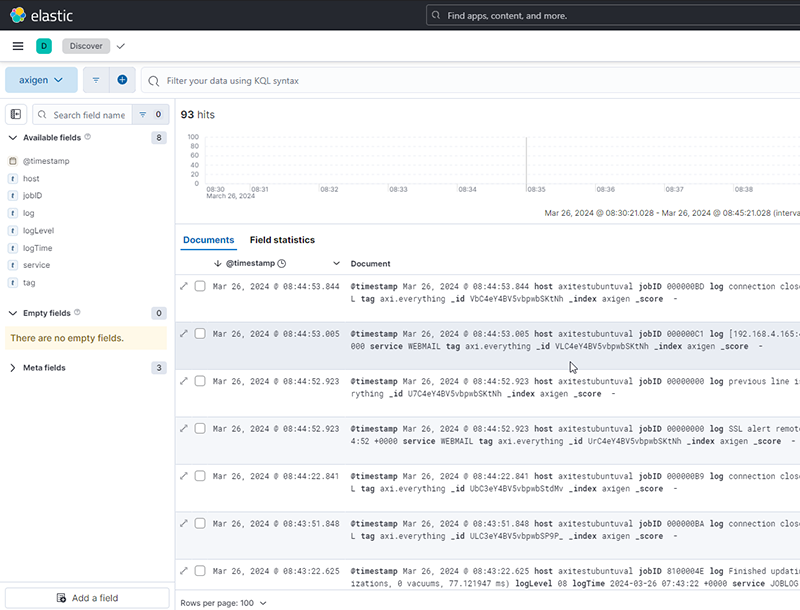The width and height of the screenshot is (800, 610).
Task: Add a filter with the plus icon
Action: [122, 80]
